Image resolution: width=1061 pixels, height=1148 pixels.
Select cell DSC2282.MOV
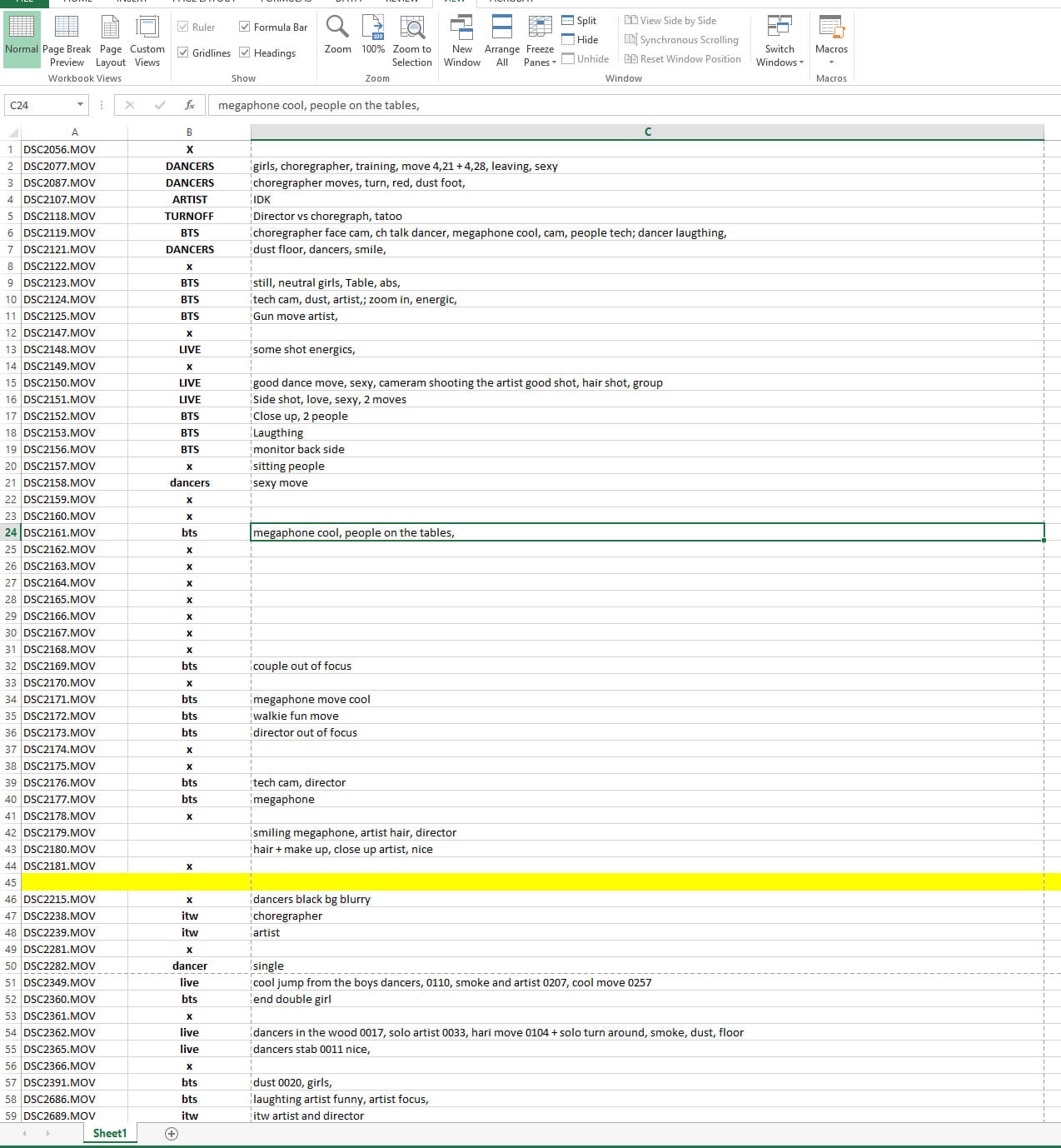tap(74, 966)
